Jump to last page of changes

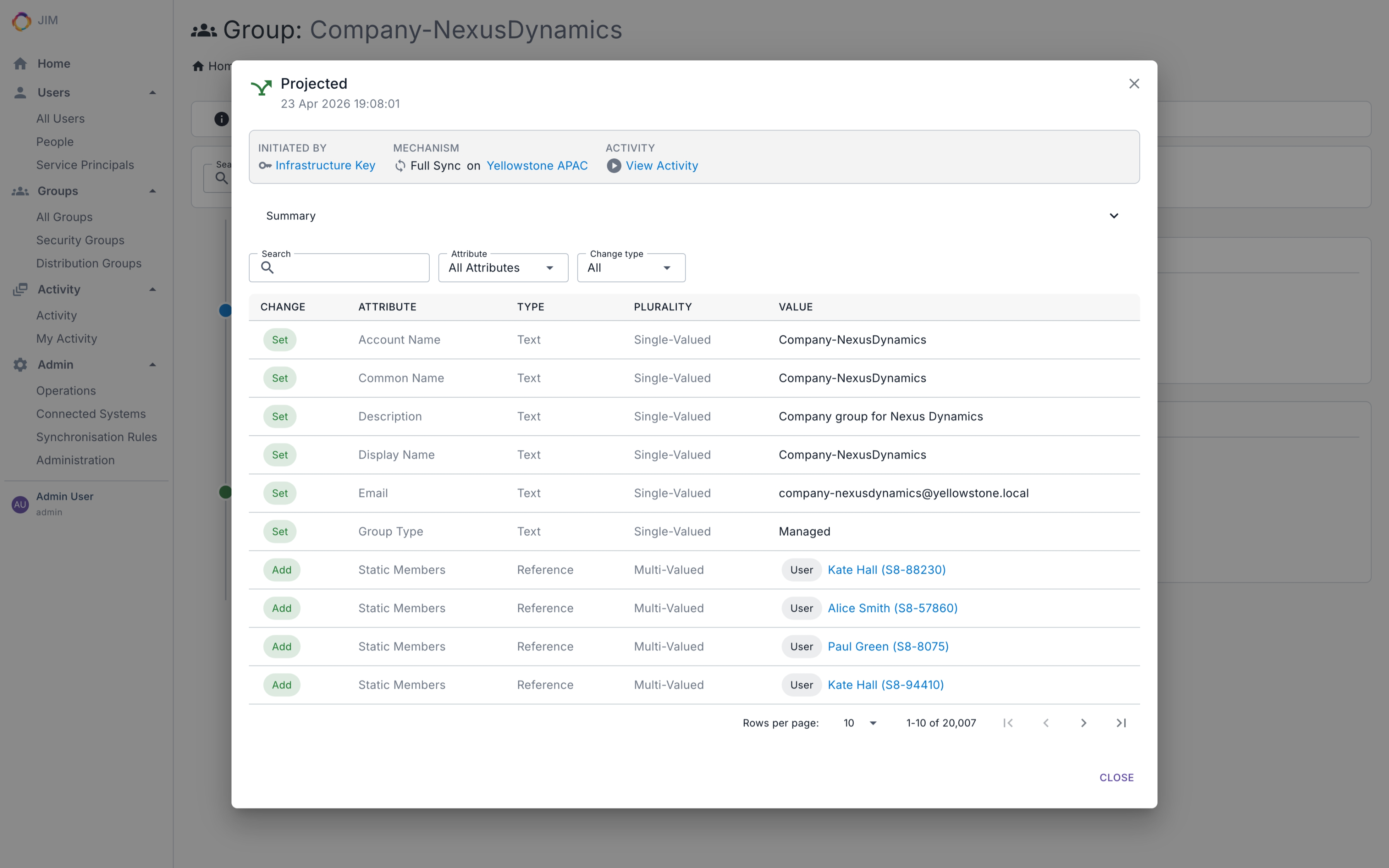point(1120,723)
